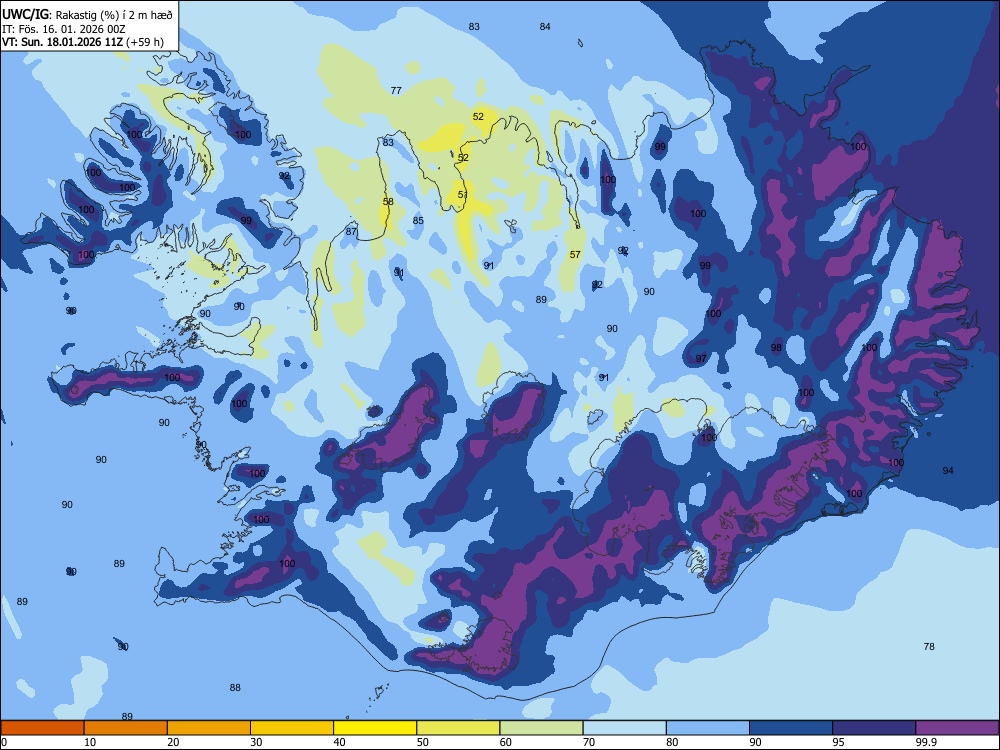
Task: Select the offshore value 78
Action: coord(929,647)
